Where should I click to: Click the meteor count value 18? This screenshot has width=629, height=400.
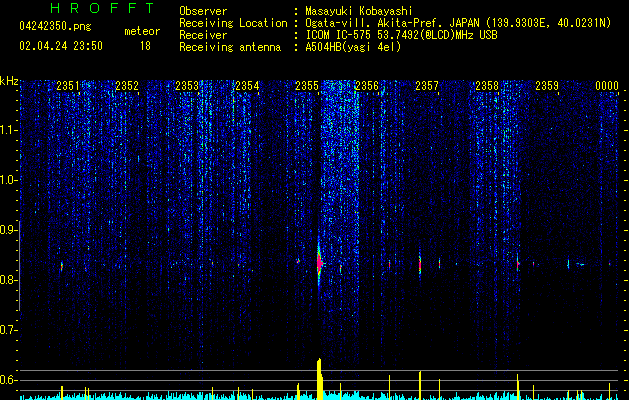(145, 46)
